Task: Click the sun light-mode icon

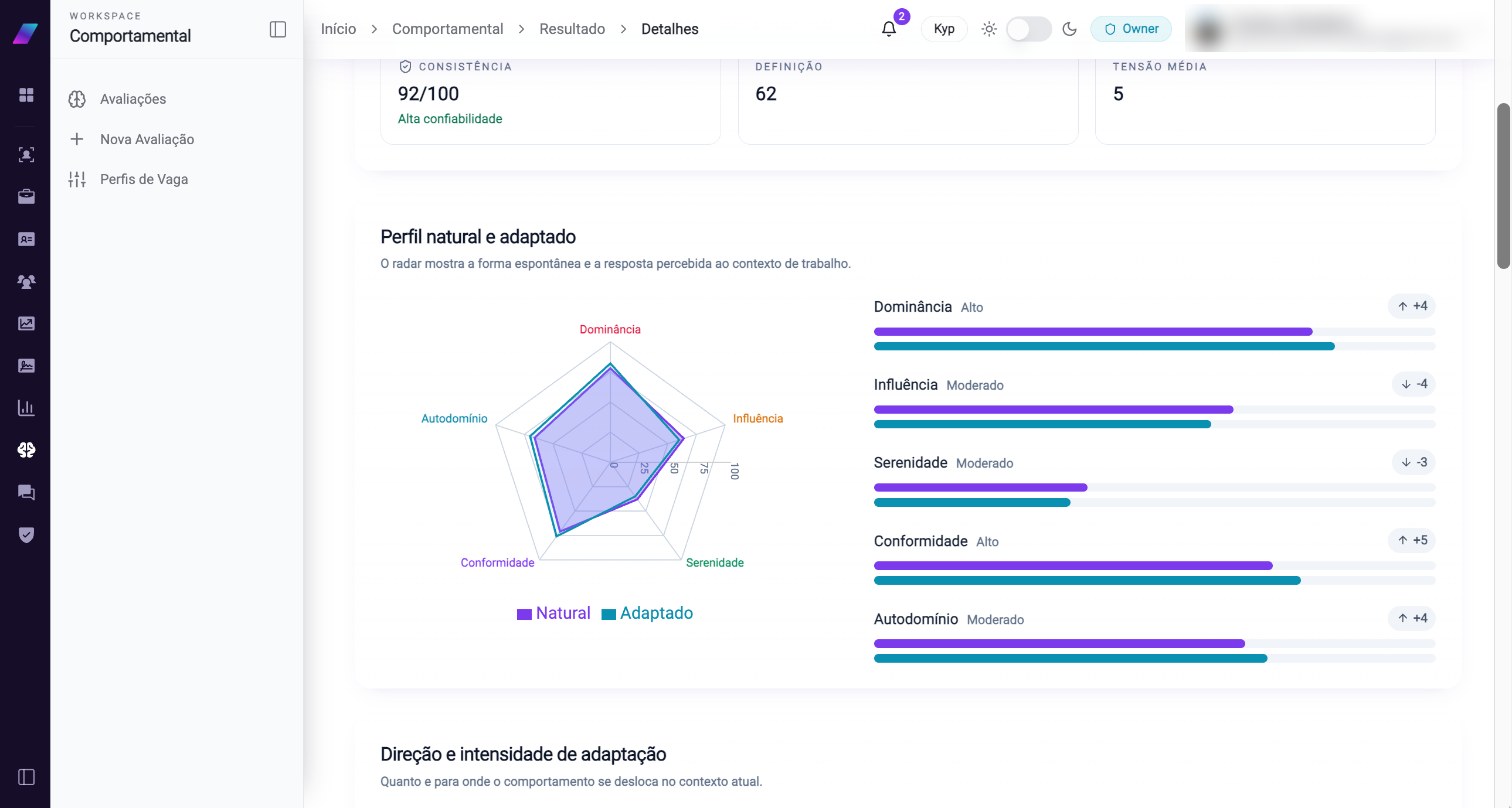Action: click(x=989, y=29)
